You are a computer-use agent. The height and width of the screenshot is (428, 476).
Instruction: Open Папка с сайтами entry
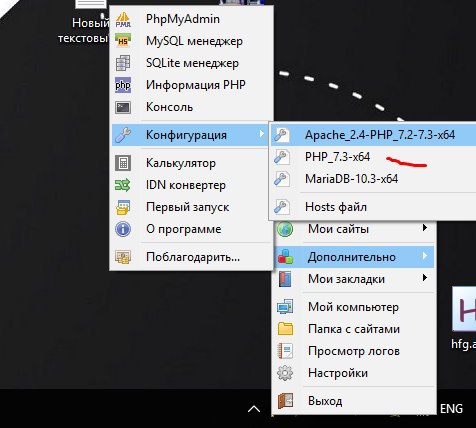click(354, 329)
